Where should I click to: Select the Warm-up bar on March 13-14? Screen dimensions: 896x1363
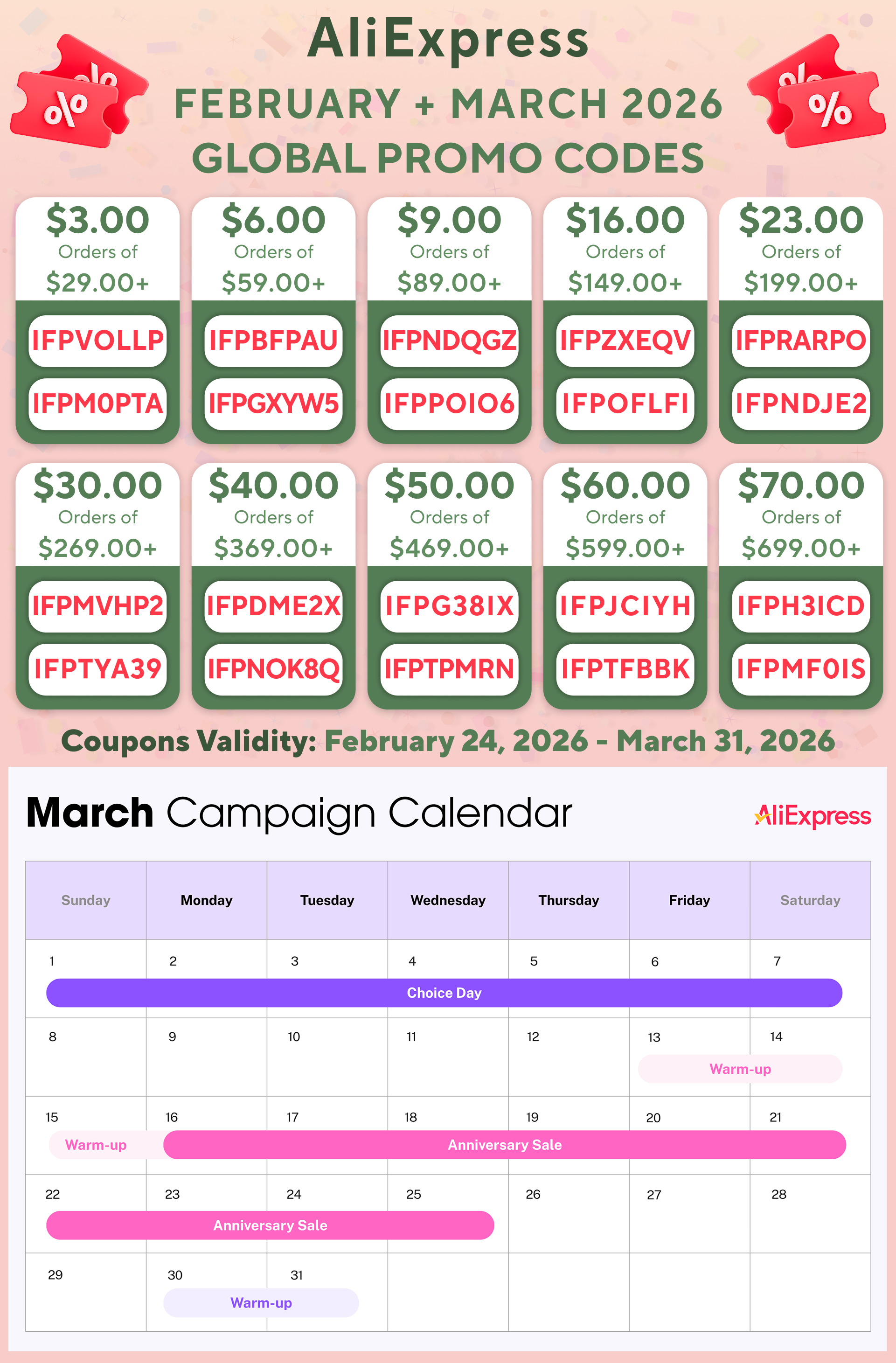[740, 1069]
